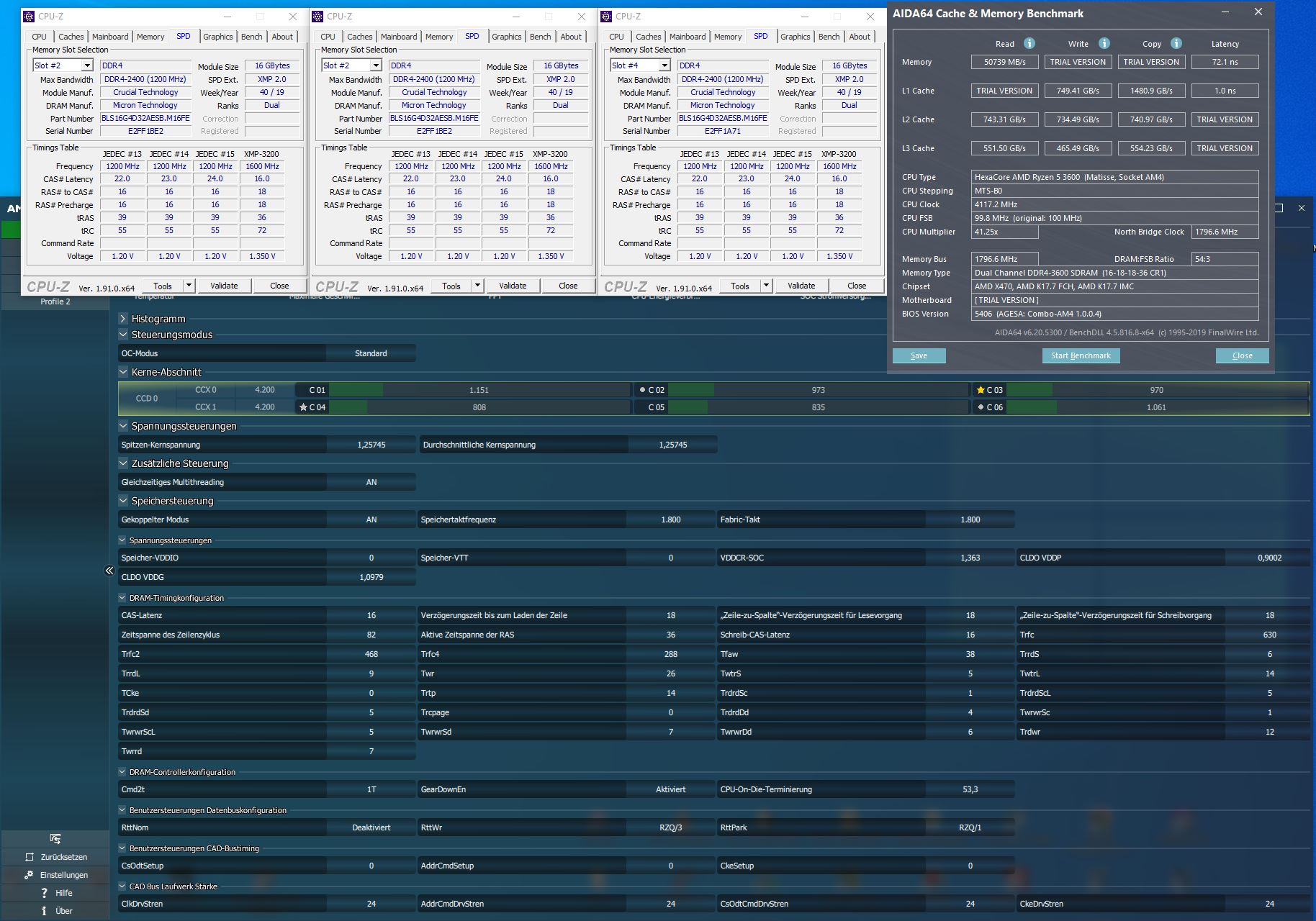Viewport: 1316px width, 921px height.
Task: Click the Trfc value 630 field
Action: [1269, 635]
